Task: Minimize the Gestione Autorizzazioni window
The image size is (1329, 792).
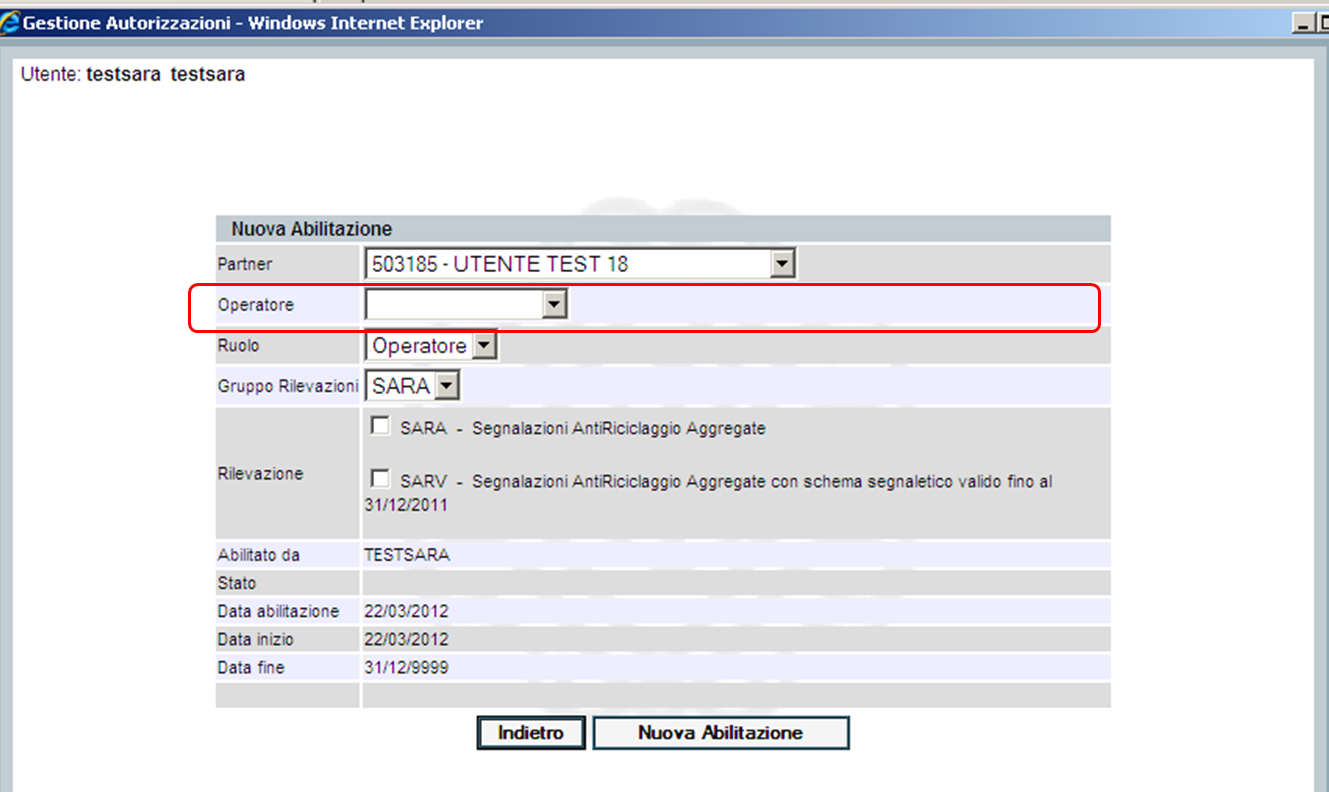Action: (1302, 23)
